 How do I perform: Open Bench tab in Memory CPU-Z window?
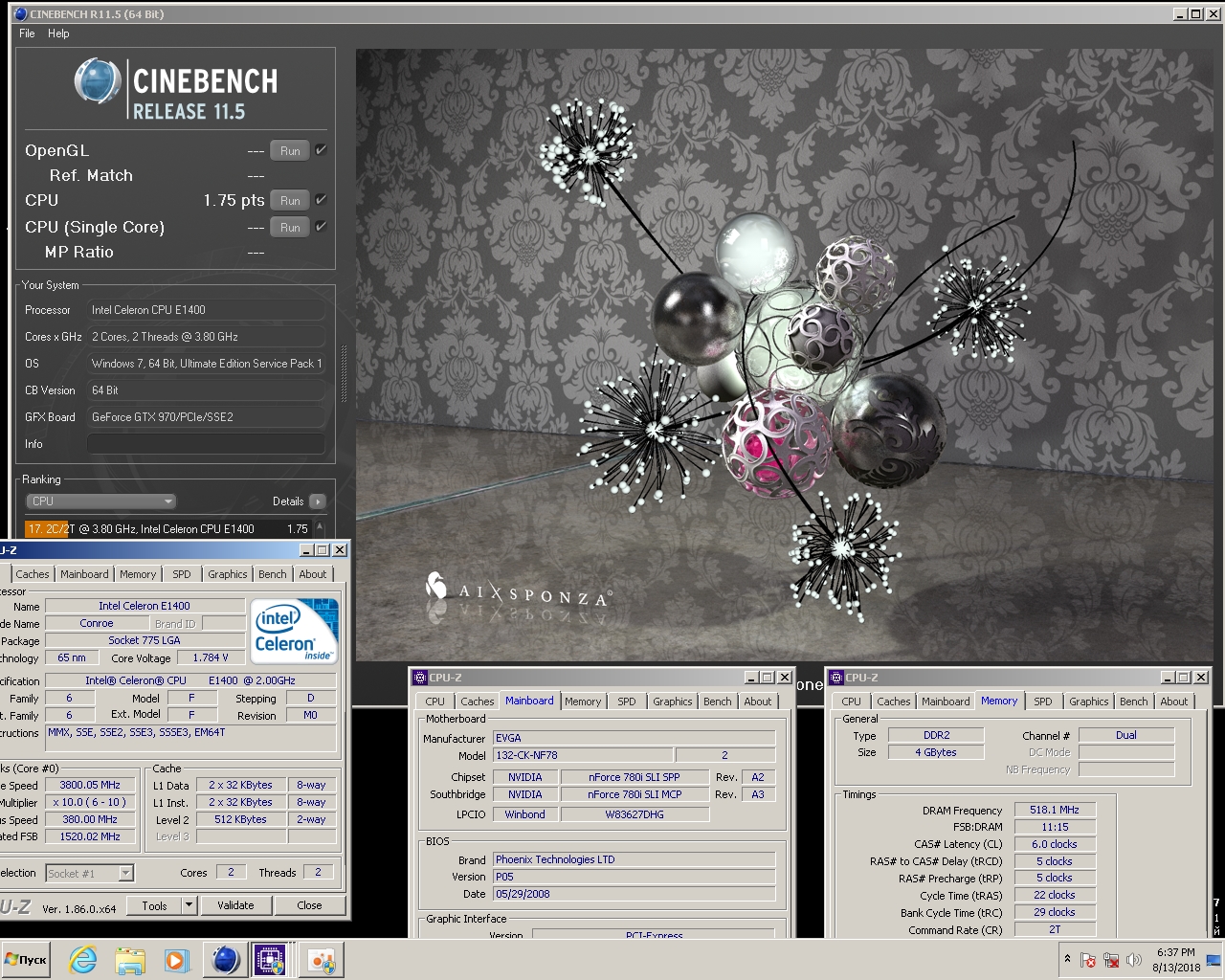(x=1134, y=702)
